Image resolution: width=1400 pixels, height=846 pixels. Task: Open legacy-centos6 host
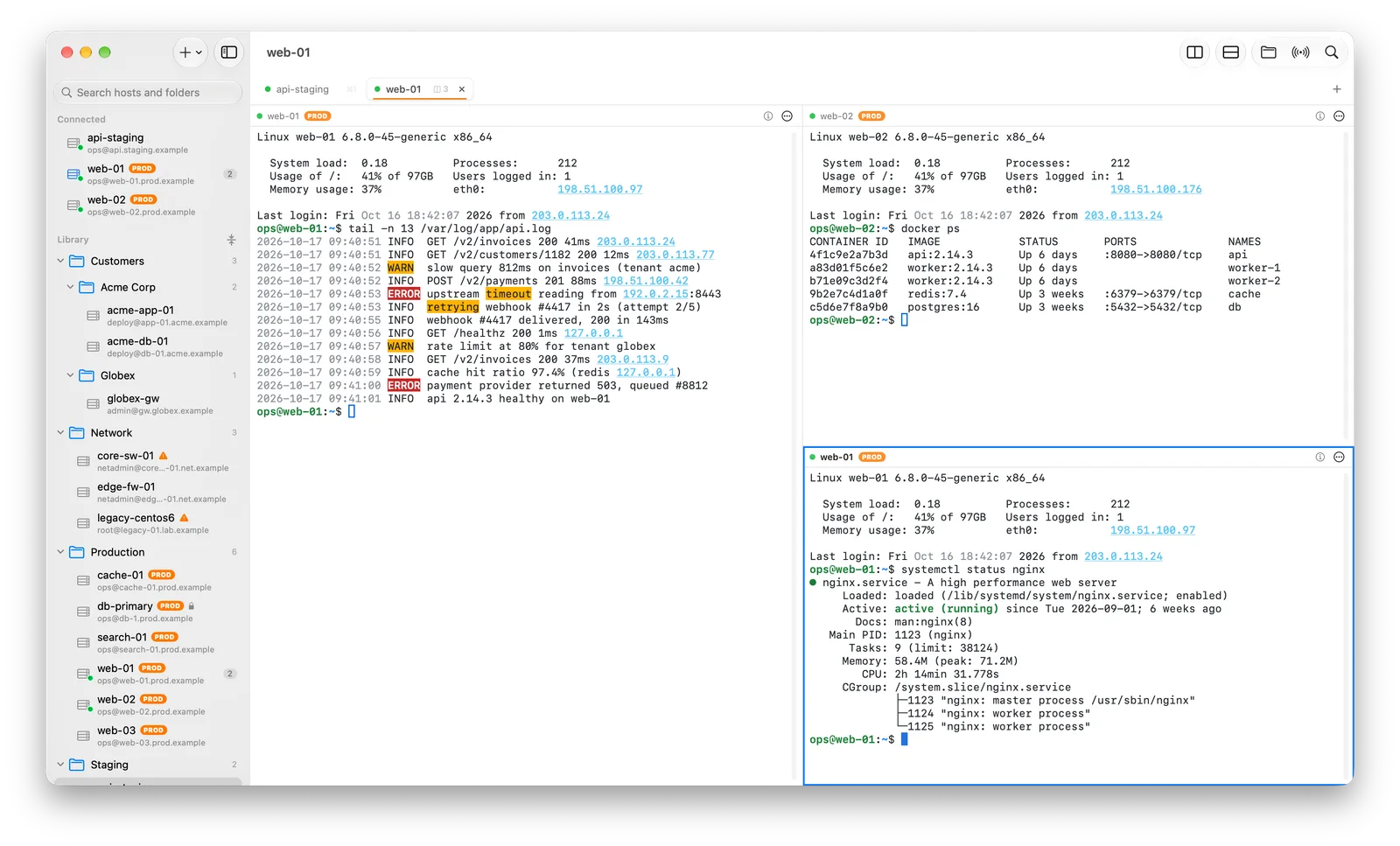148,523
